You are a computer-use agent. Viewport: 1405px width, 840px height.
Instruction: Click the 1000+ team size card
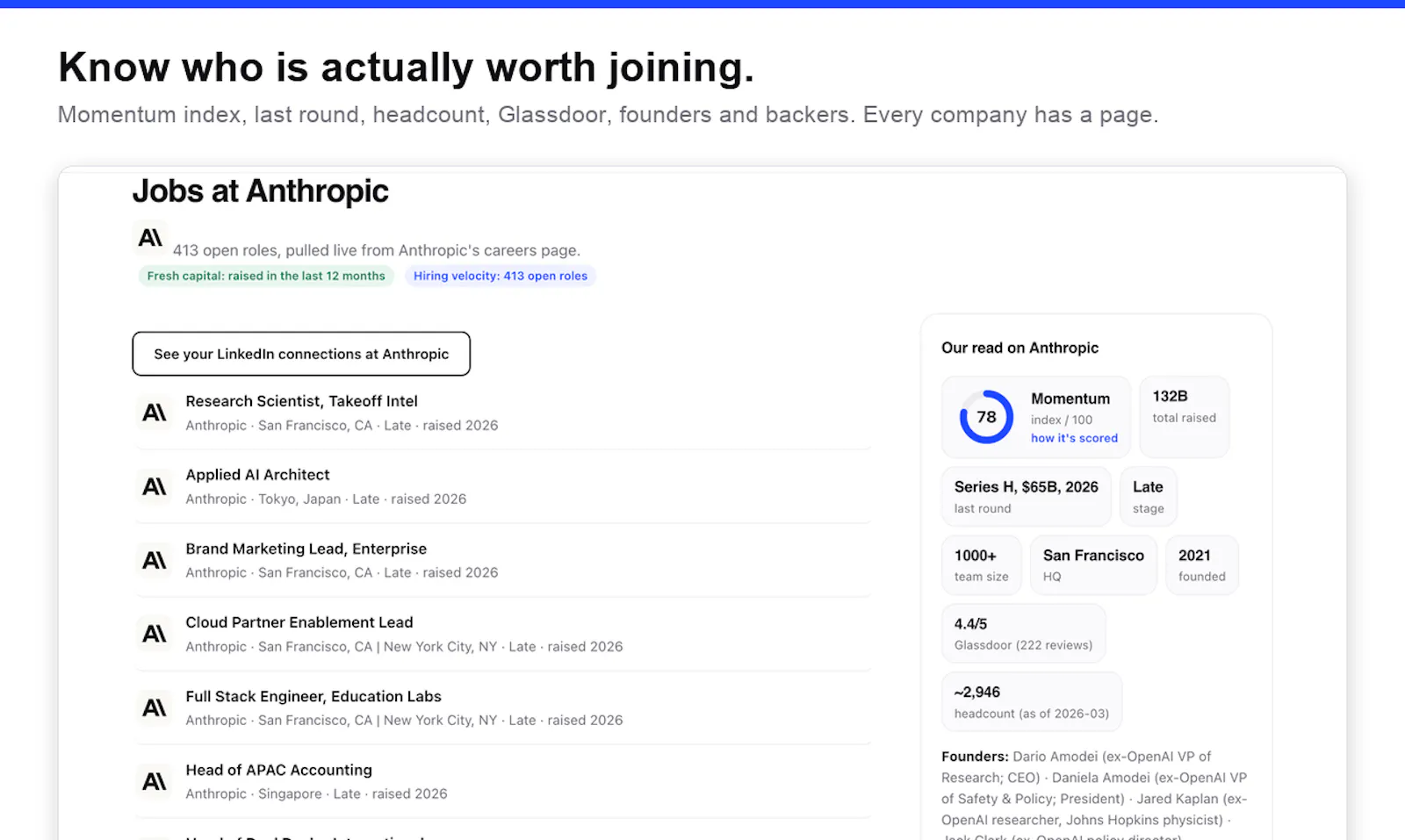pos(981,565)
